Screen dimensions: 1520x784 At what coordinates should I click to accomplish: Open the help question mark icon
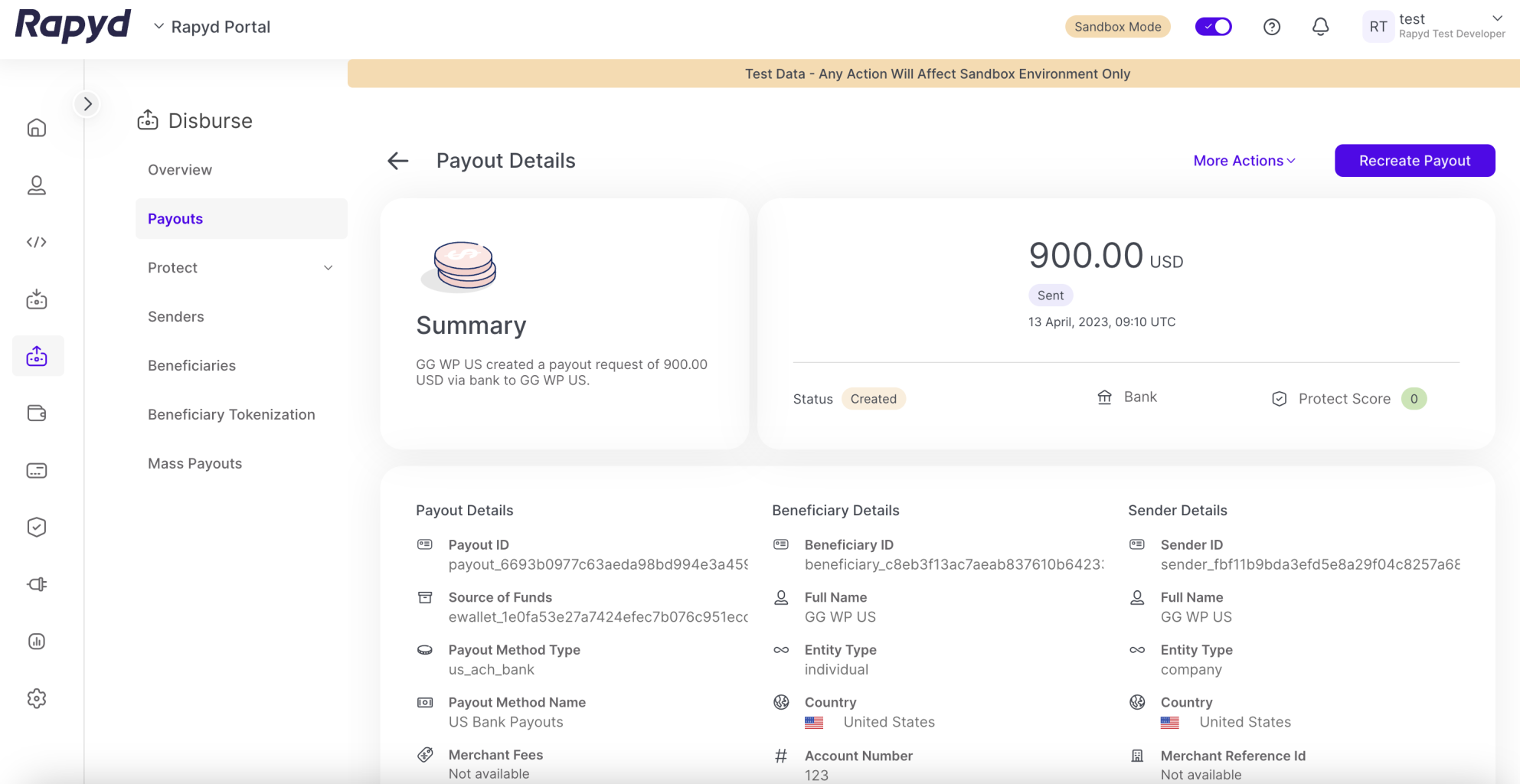[1271, 27]
